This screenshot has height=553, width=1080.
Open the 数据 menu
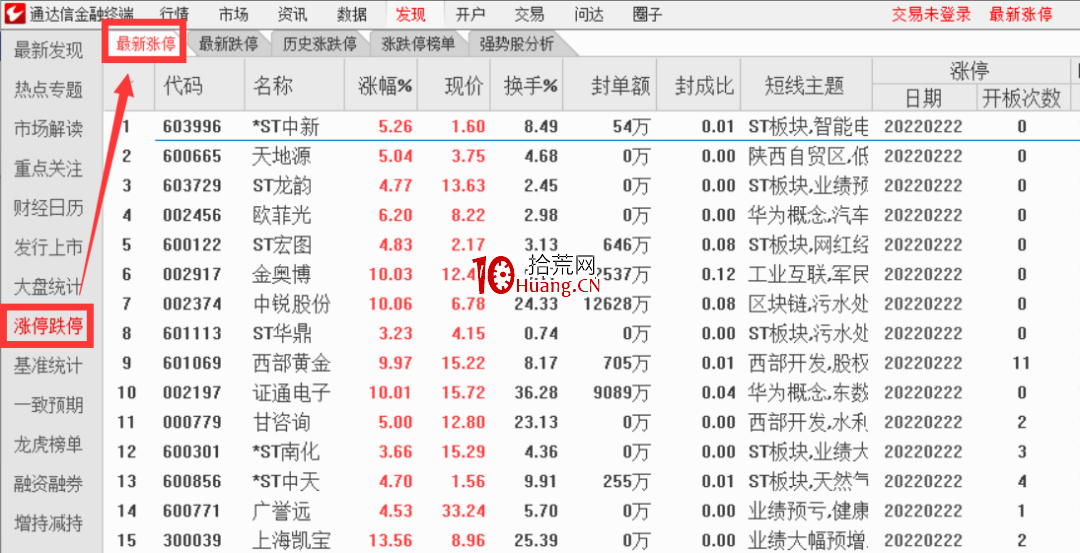(x=352, y=14)
